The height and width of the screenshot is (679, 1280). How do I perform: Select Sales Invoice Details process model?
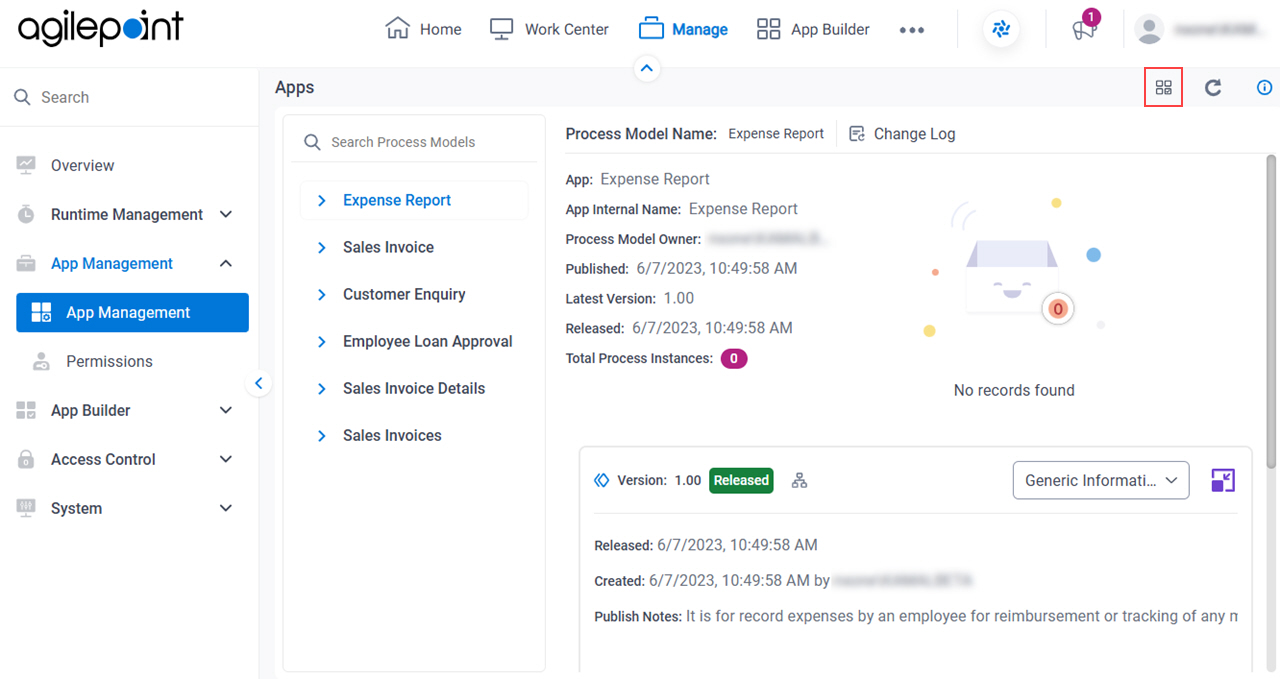coord(414,388)
